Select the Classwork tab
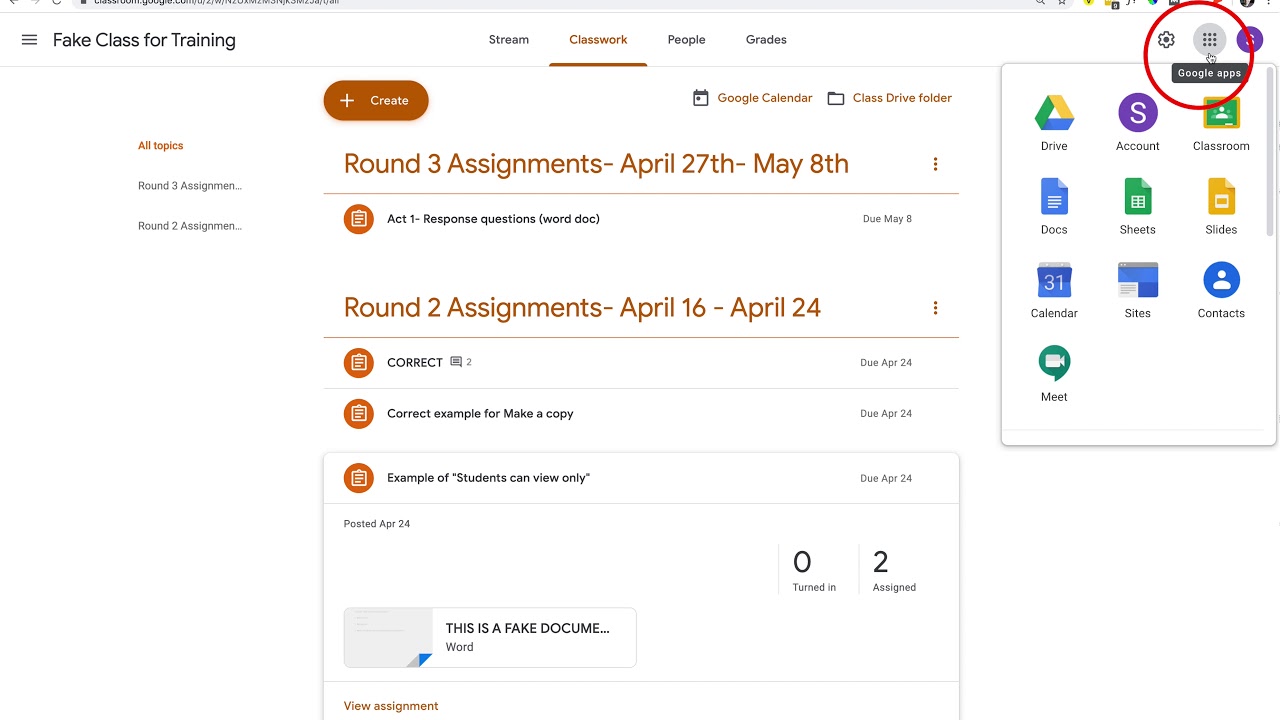This screenshot has width=1280, height=720. click(x=598, y=40)
